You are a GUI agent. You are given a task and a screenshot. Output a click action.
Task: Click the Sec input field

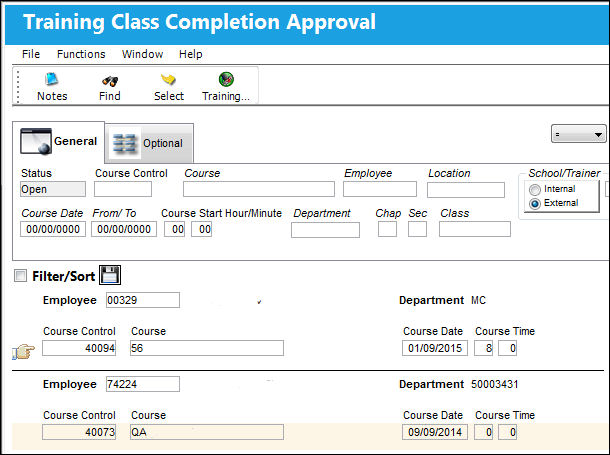417,229
